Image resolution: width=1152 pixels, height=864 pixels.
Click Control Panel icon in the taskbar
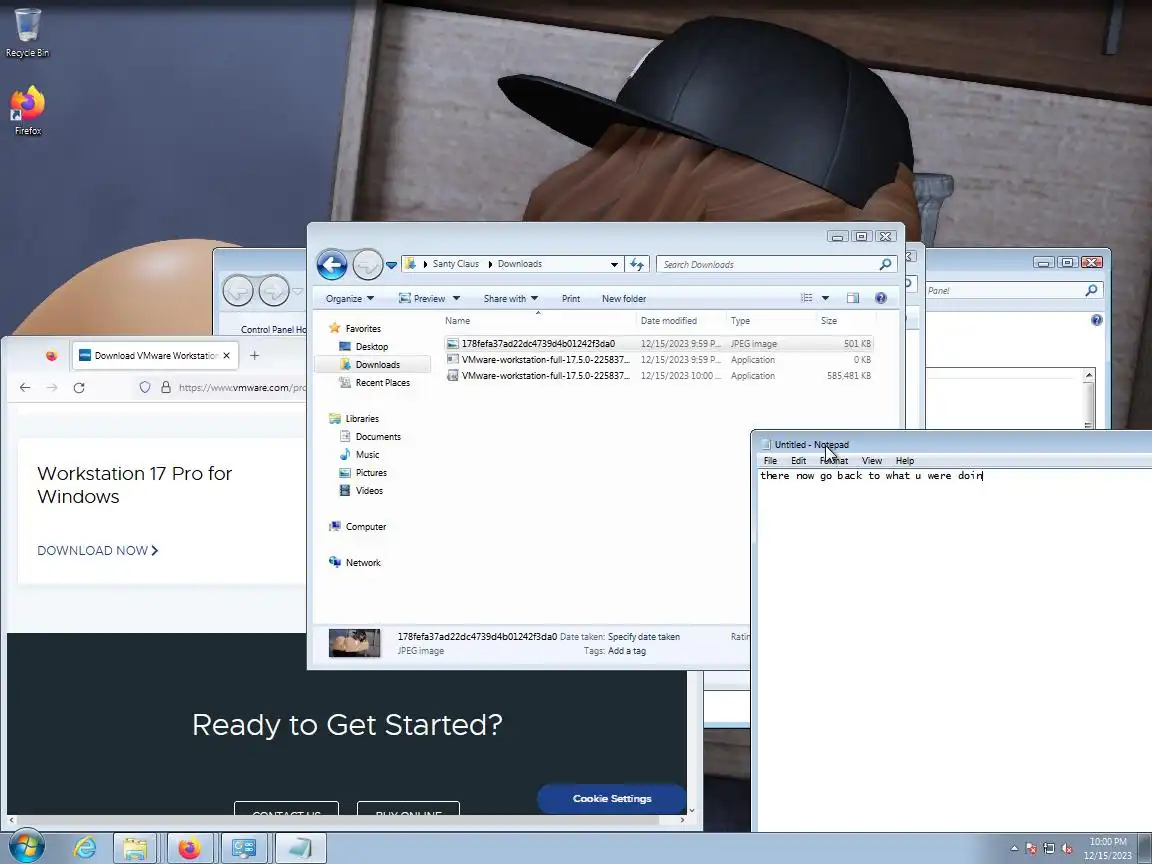(244, 849)
